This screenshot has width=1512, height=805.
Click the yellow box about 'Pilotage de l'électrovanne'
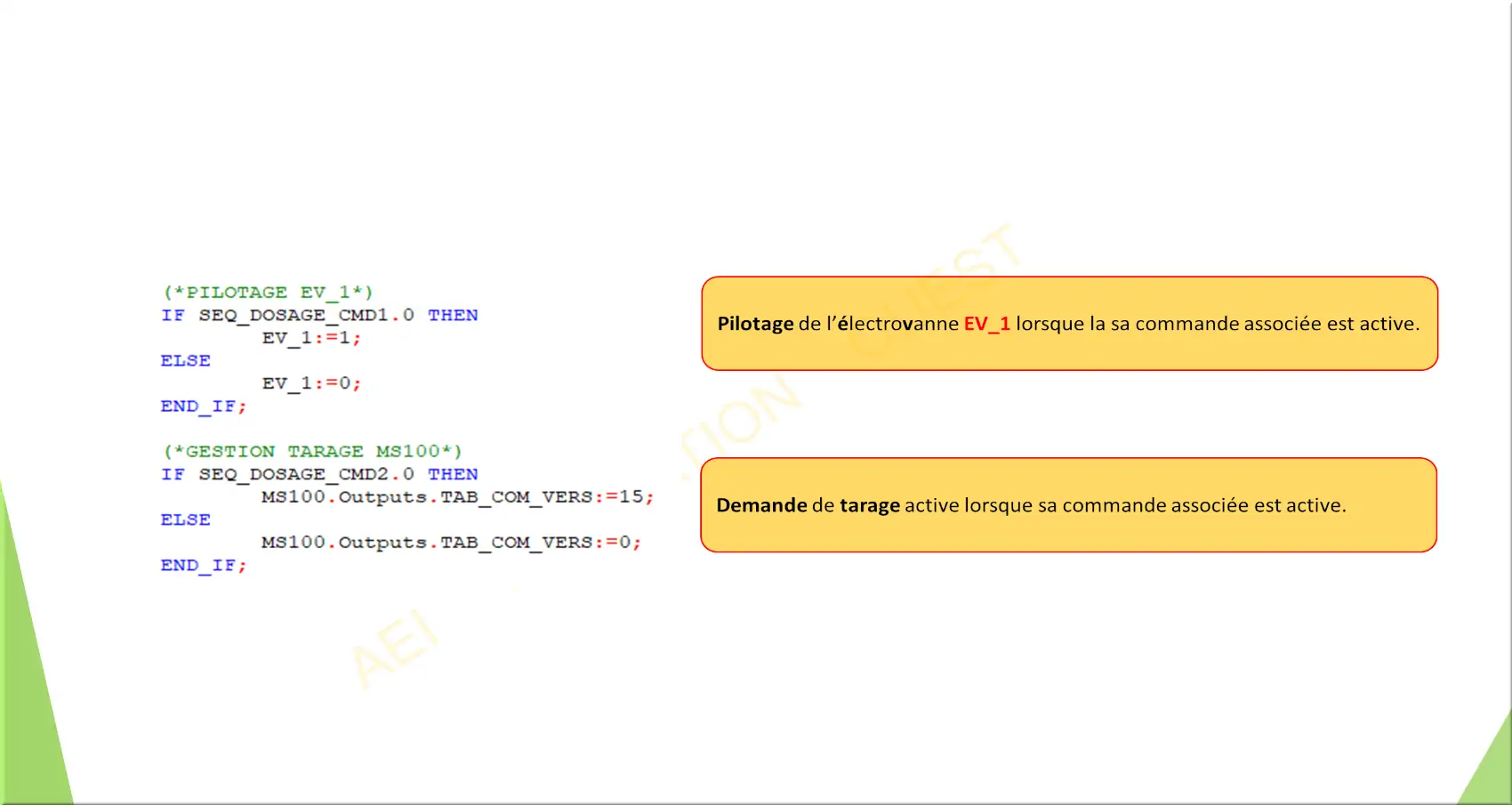pos(1069,323)
